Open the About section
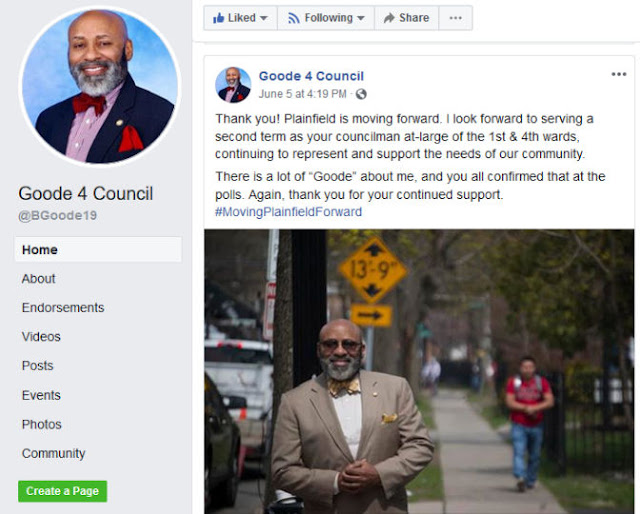 point(38,279)
